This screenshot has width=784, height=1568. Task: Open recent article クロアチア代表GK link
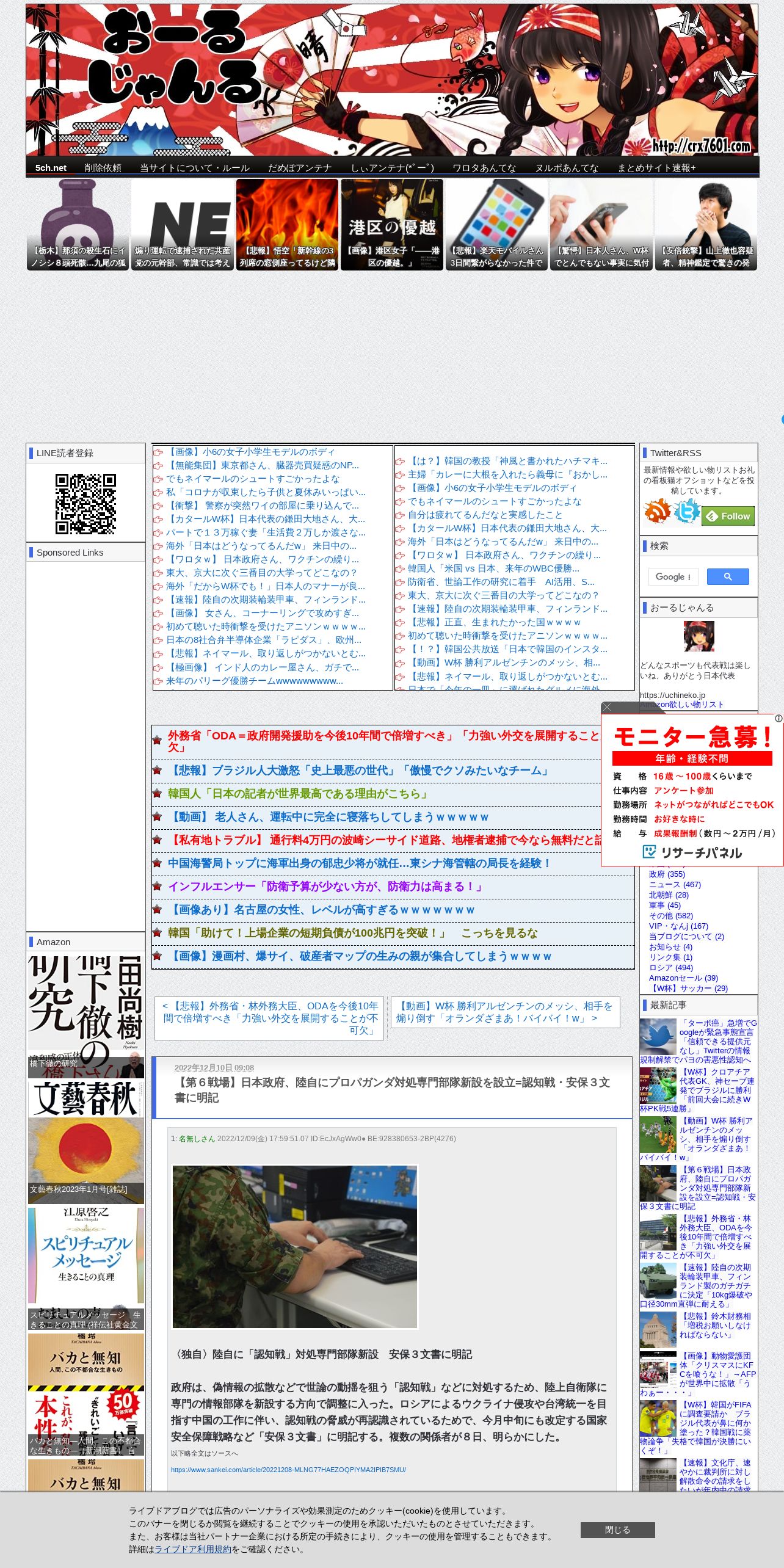click(x=699, y=1091)
